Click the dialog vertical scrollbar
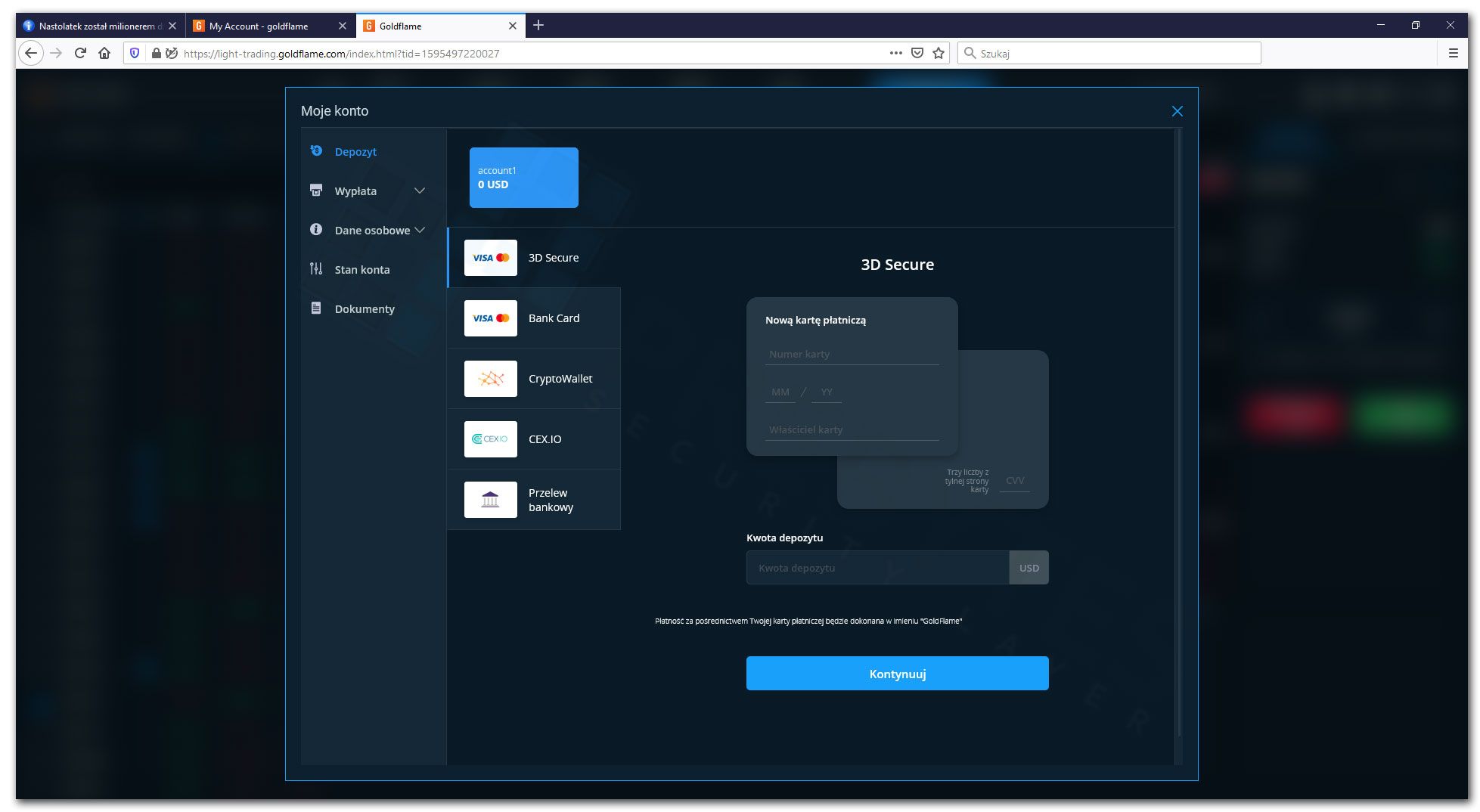The image size is (1480, 812). pyautogui.click(x=1179, y=432)
